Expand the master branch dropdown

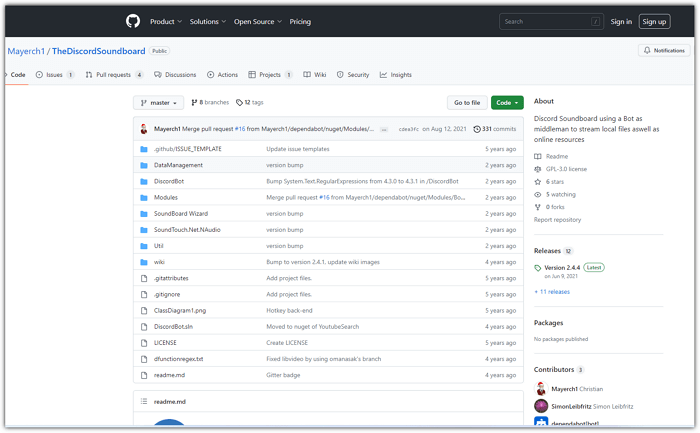[159, 102]
